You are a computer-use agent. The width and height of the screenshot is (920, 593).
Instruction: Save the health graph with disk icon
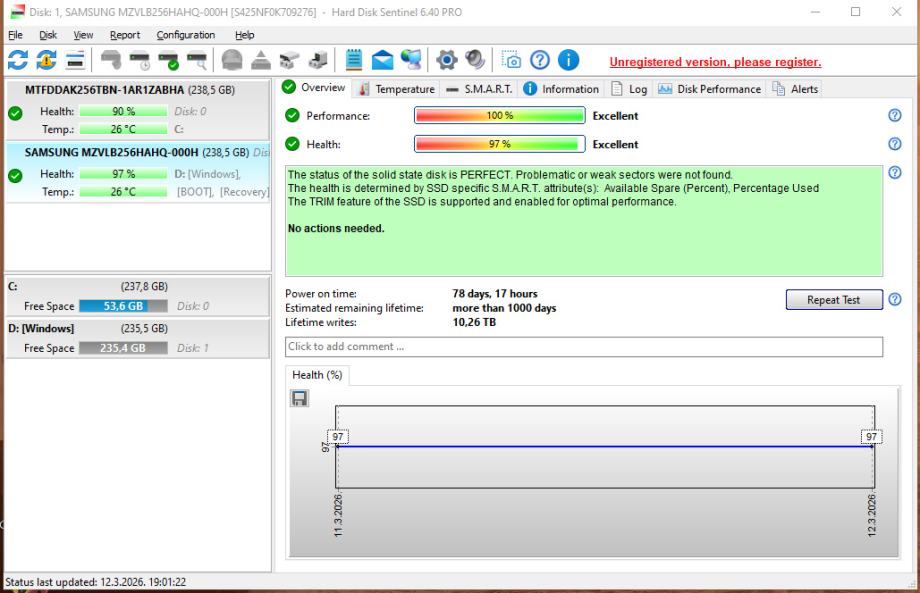pos(299,398)
